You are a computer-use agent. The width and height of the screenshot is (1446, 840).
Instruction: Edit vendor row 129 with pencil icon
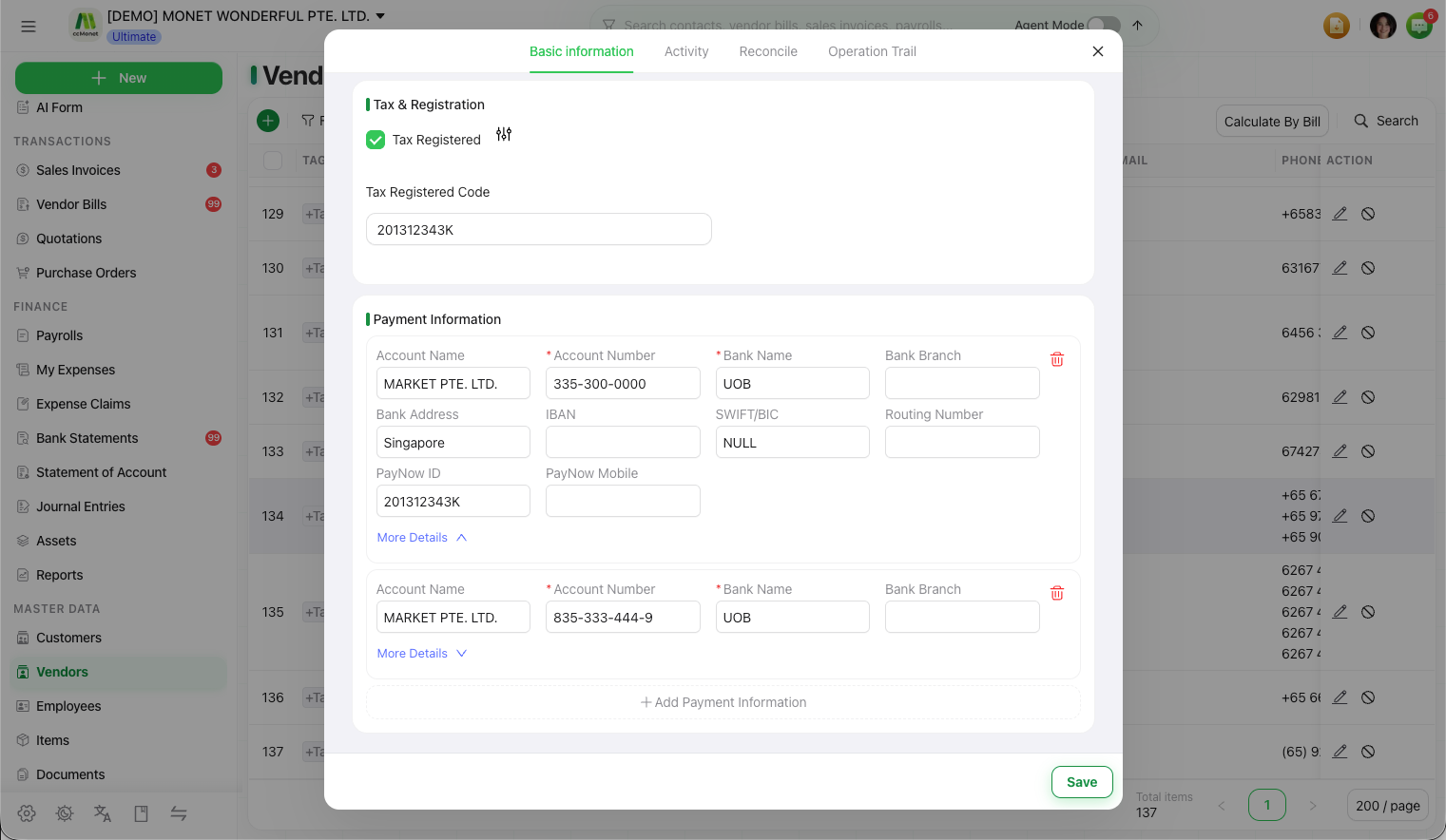pos(1340,214)
